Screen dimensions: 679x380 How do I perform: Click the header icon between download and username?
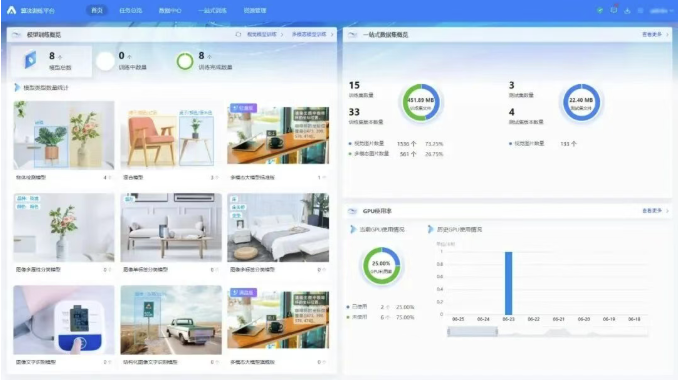pyautogui.click(x=640, y=10)
